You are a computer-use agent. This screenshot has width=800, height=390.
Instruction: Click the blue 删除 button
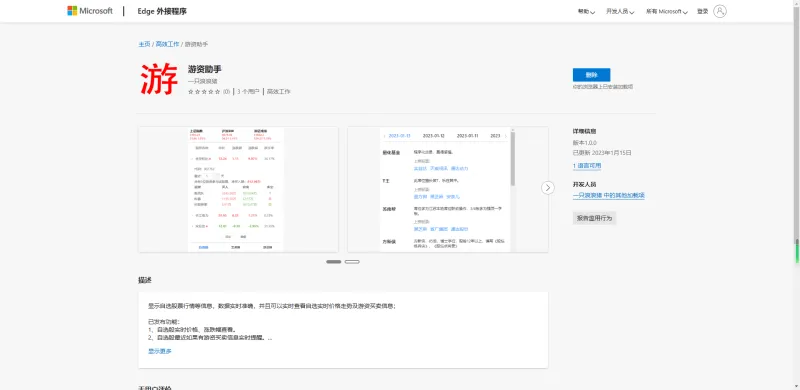[591, 75]
